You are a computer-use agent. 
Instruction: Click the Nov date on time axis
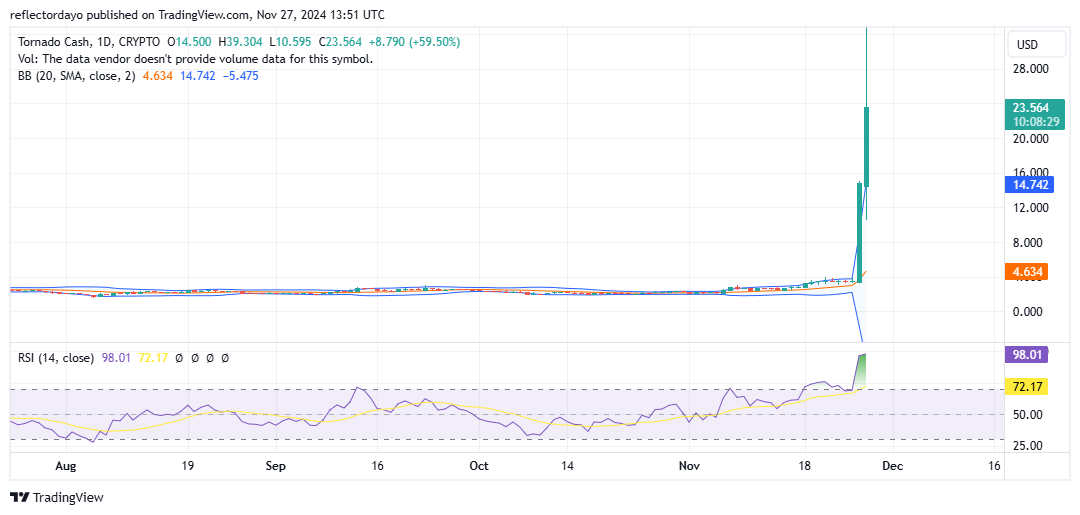pyautogui.click(x=689, y=466)
